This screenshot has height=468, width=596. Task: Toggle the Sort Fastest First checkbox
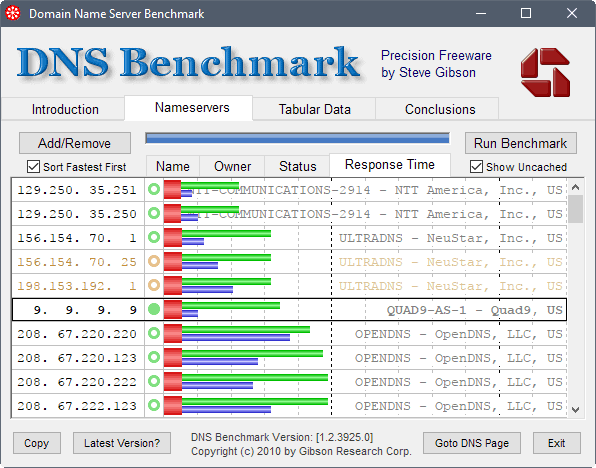point(33,167)
